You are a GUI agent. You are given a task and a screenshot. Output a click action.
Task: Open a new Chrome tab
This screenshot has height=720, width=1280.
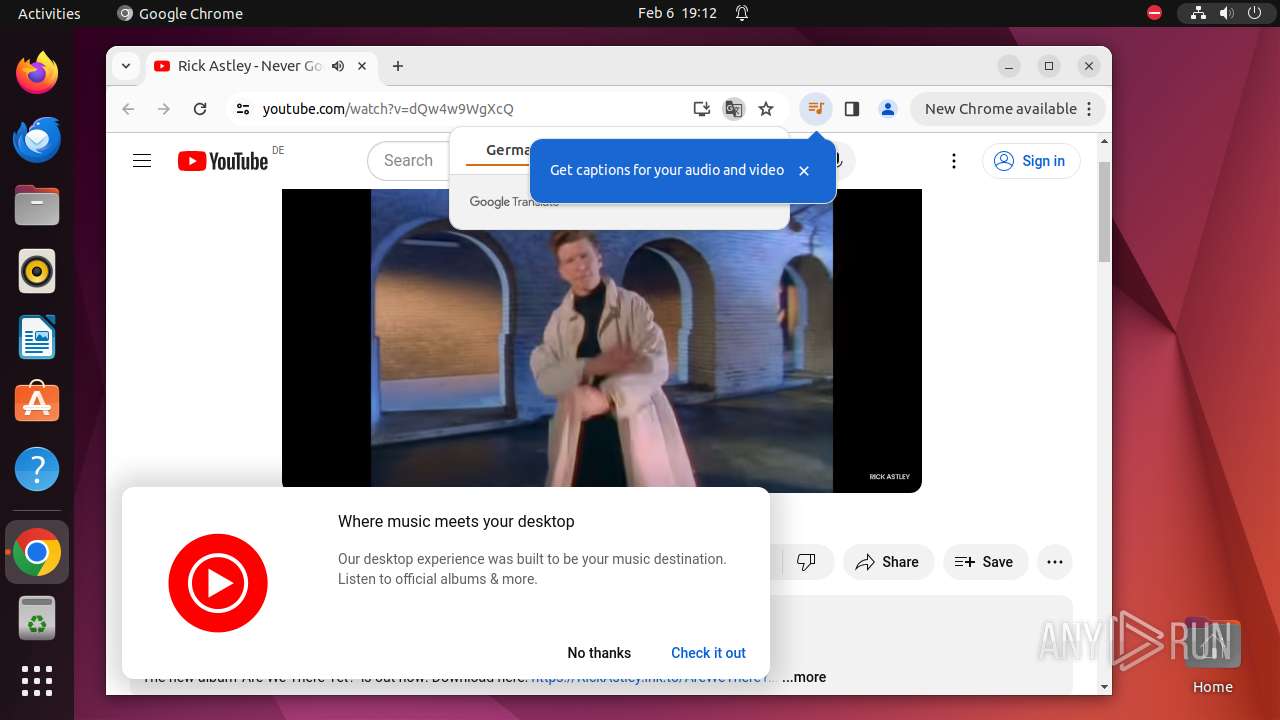[398, 66]
